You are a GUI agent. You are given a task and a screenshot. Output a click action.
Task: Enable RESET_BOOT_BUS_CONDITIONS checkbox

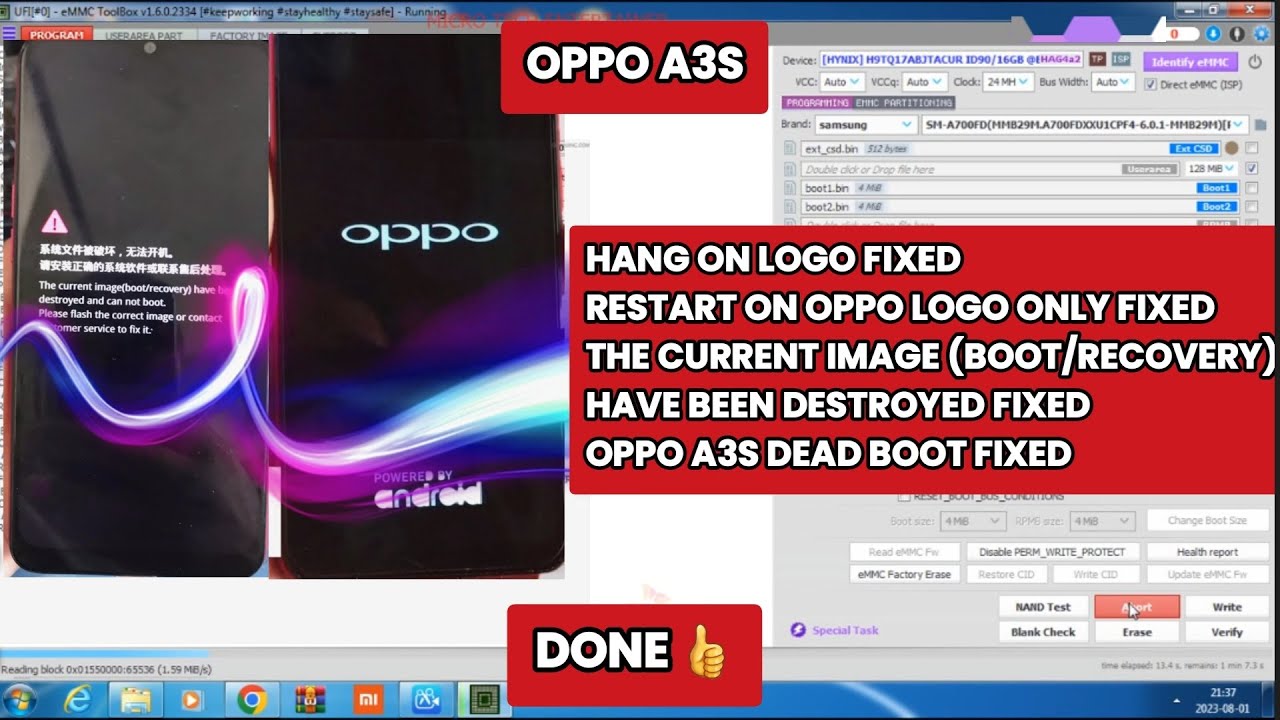tap(904, 497)
